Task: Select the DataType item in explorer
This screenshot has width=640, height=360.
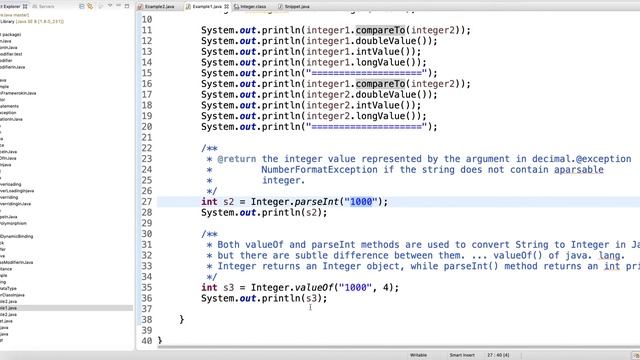Action: point(8,289)
